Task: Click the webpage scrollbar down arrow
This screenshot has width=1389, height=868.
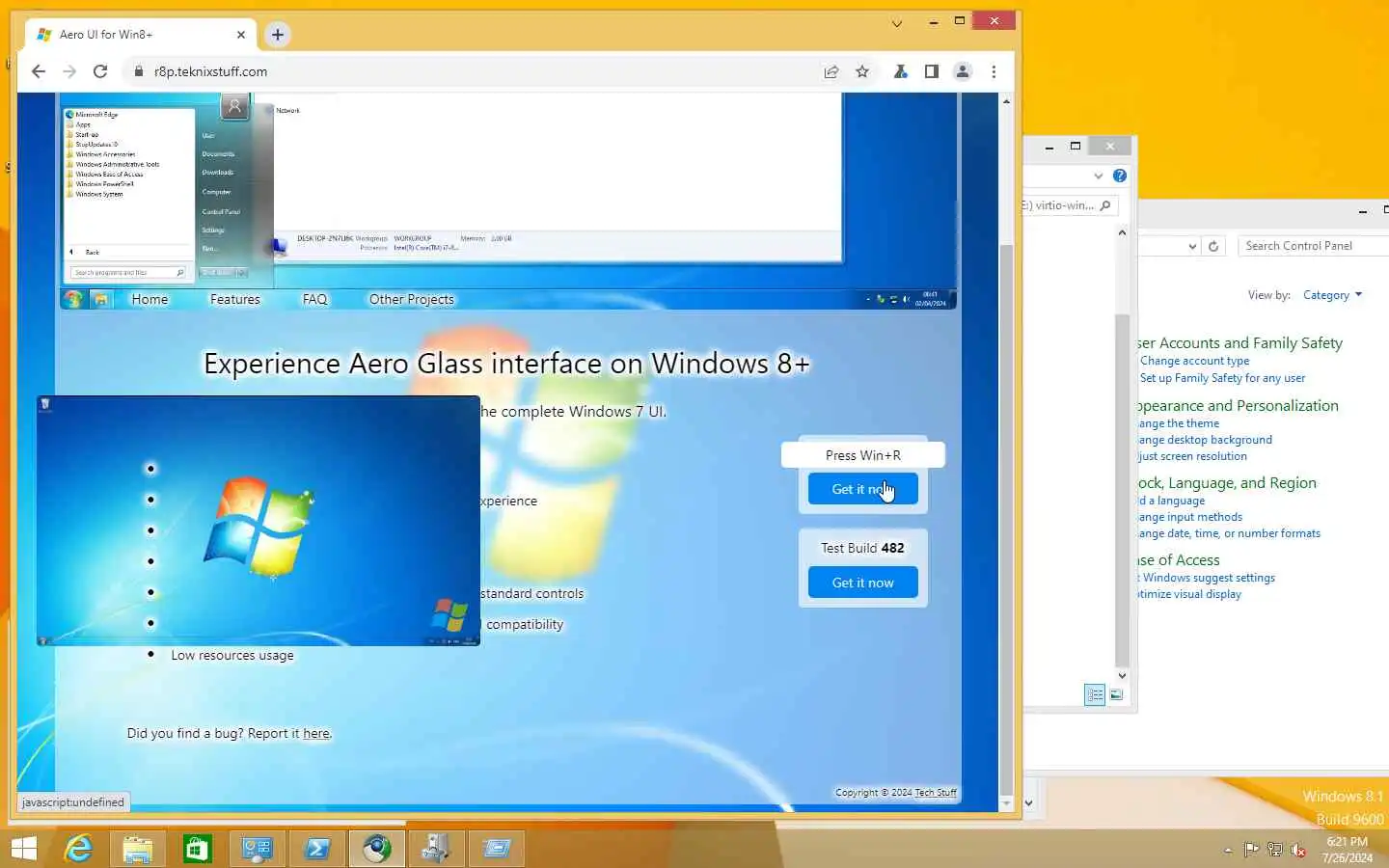Action: click(x=1006, y=803)
